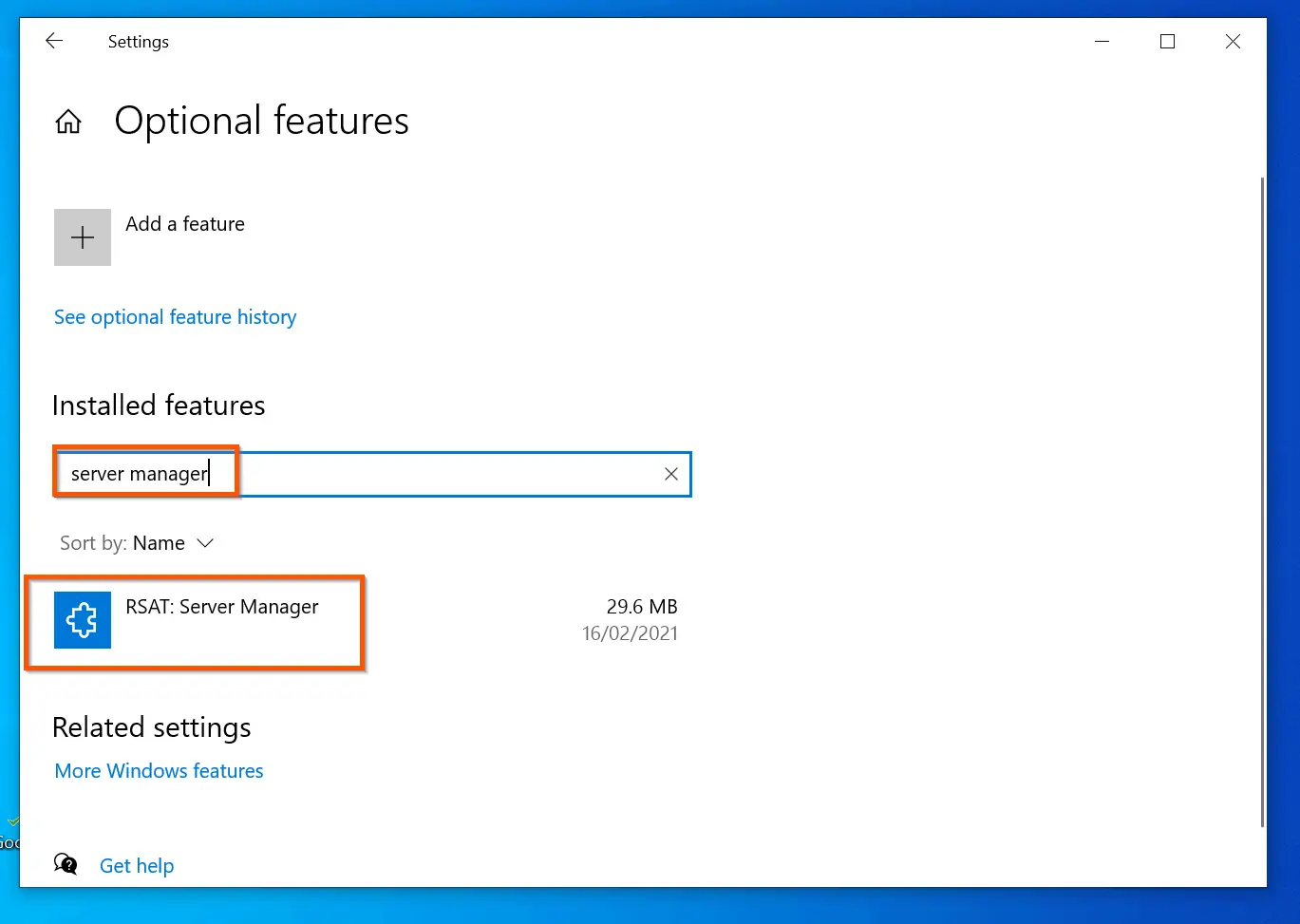The image size is (1300, 924).
Task: Open Settings home via house icon
Action: 68,122
